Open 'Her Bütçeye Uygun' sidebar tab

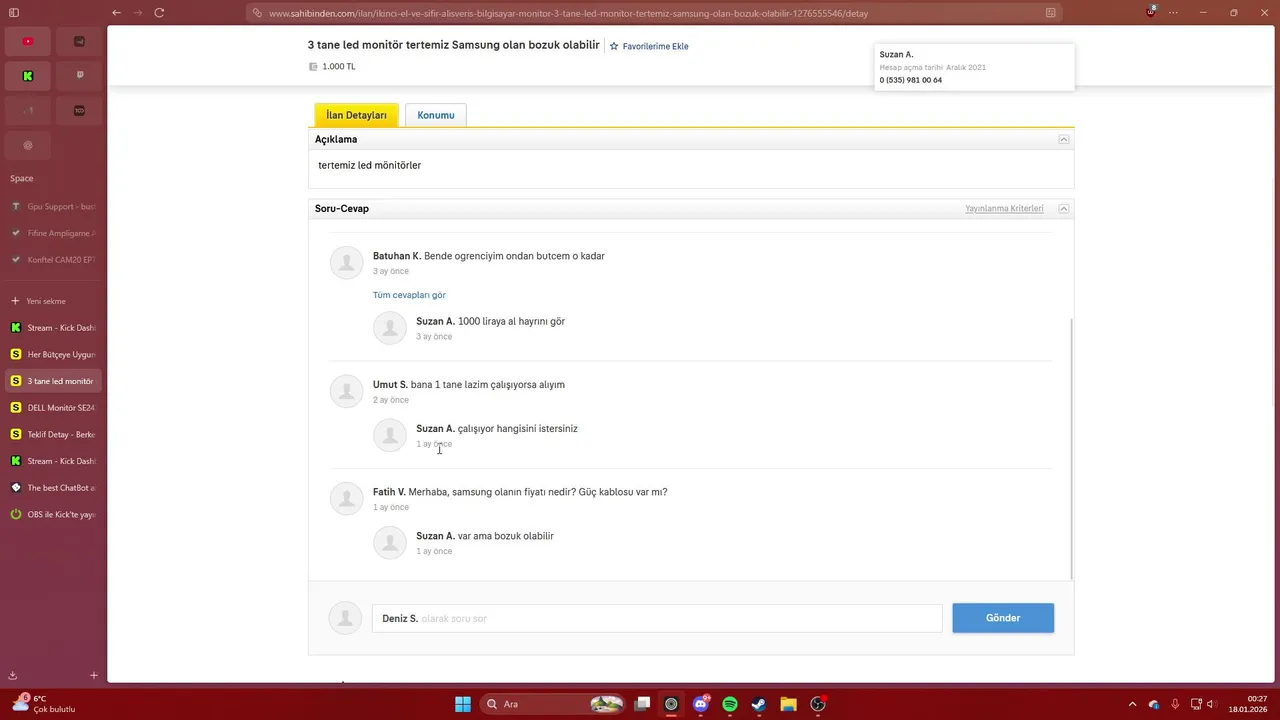[x=53, y=354]
